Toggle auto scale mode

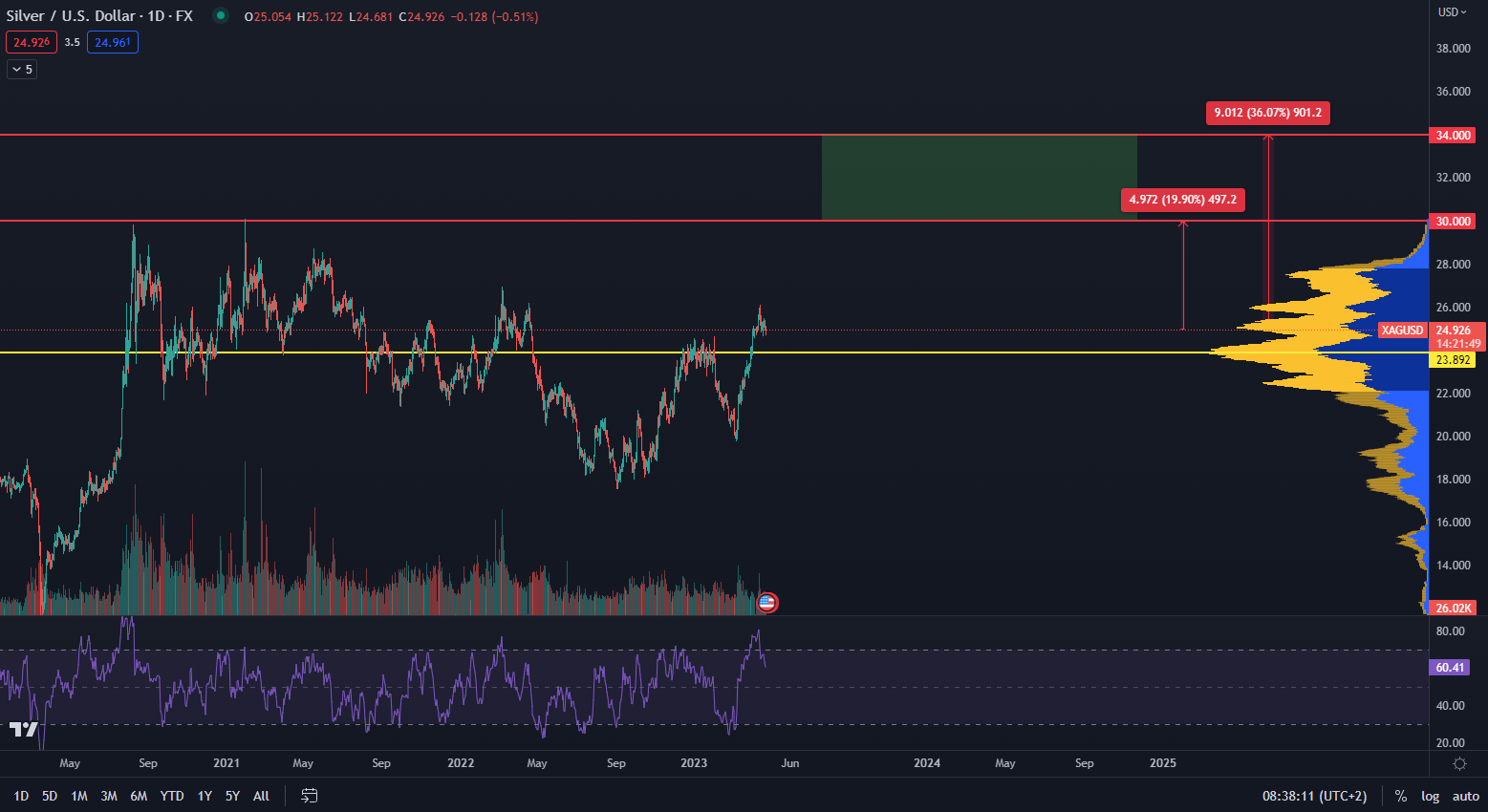[x=1465, y=796]
